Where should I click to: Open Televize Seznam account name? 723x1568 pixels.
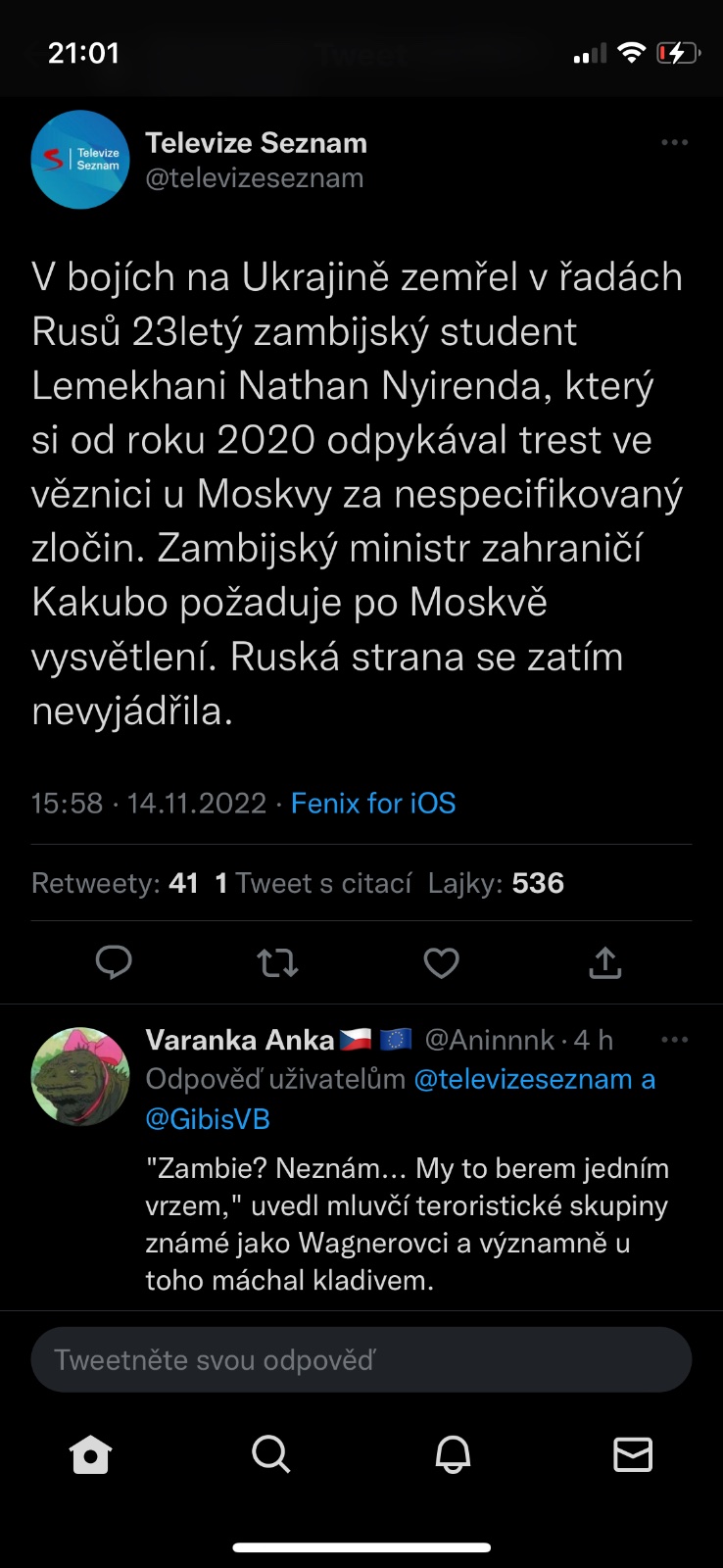[x=257, y=143]
